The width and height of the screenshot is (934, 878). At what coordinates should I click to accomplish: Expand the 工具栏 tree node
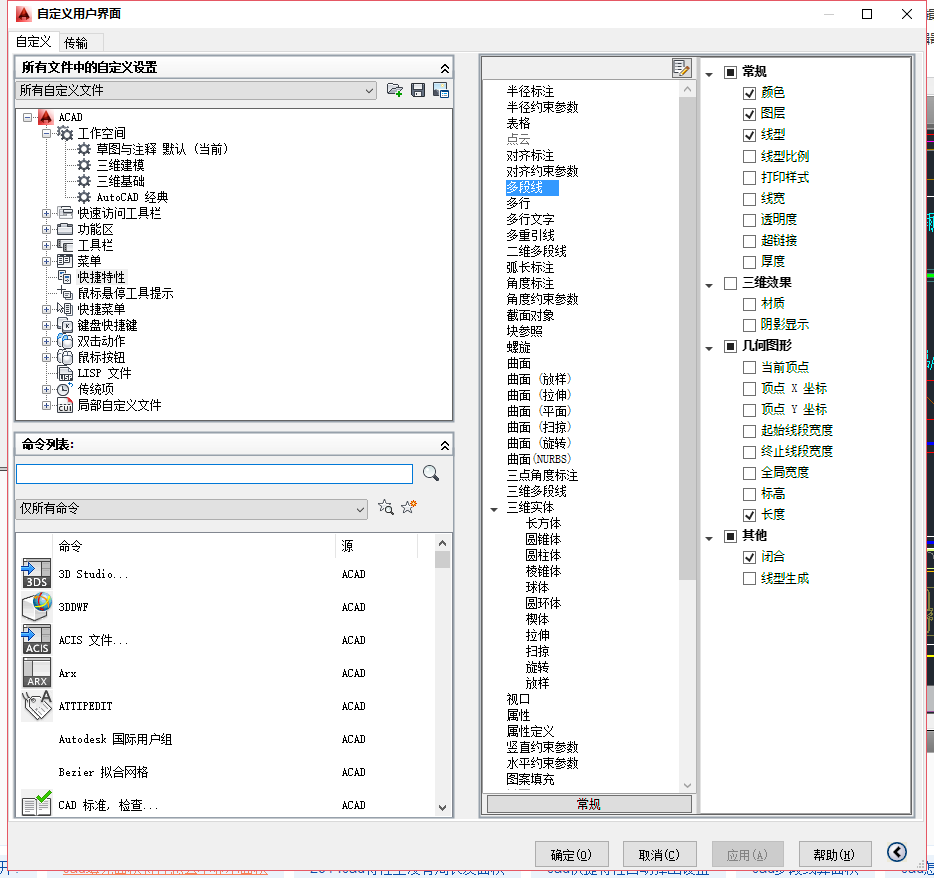pos(46,245)
